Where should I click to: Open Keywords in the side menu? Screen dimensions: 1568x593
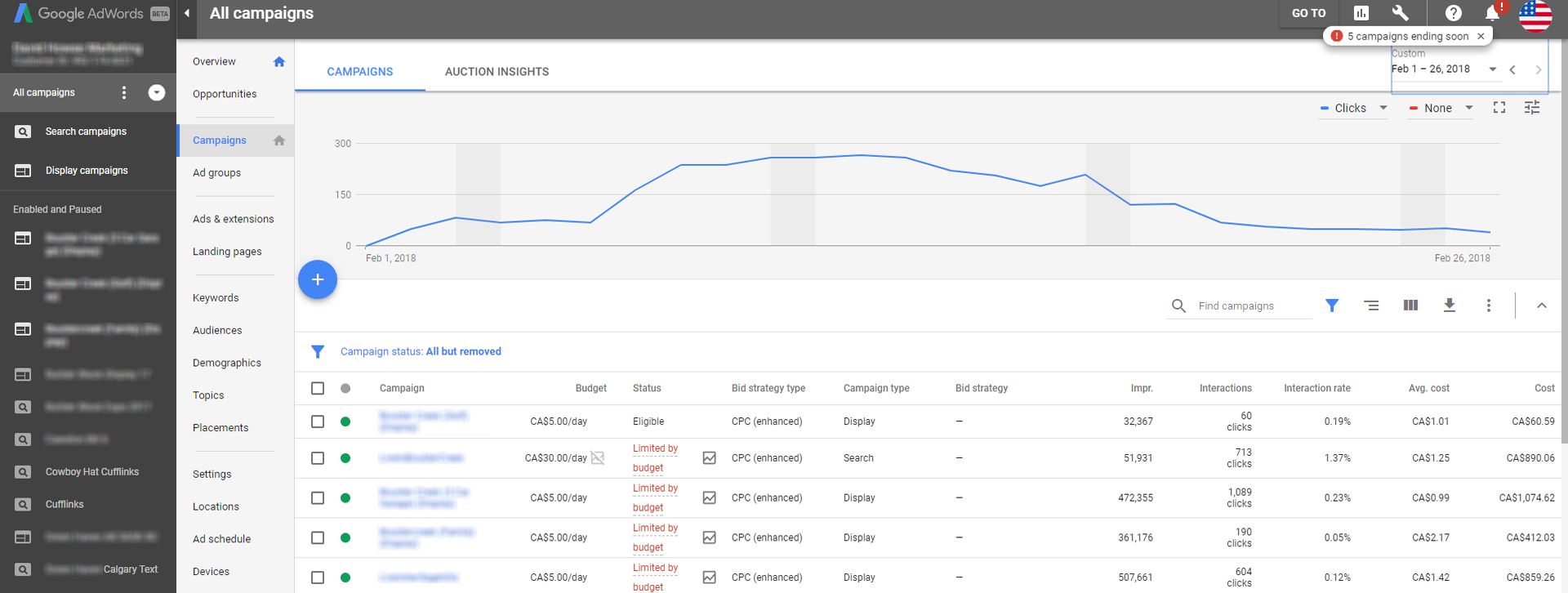(216, 298)
